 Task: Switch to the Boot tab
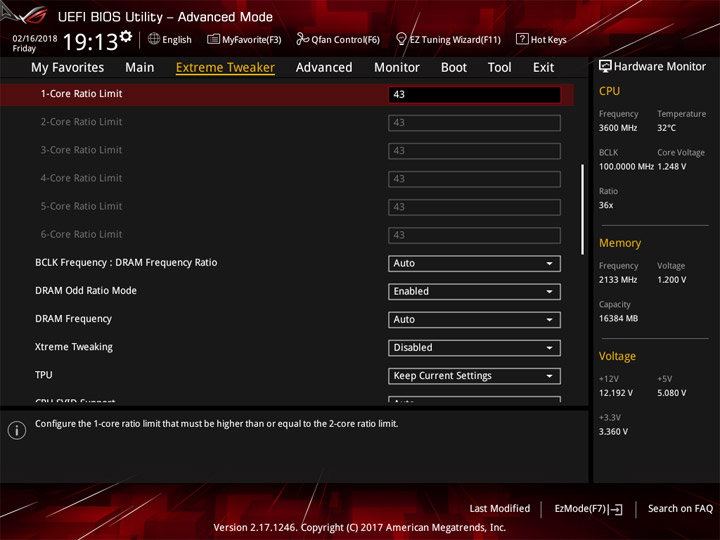[454, 68]
